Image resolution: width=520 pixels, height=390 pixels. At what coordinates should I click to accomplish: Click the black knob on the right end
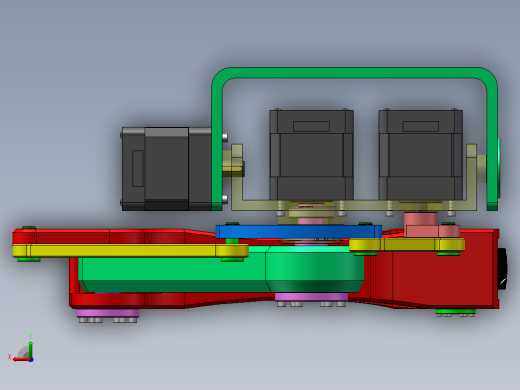point(503,269)
